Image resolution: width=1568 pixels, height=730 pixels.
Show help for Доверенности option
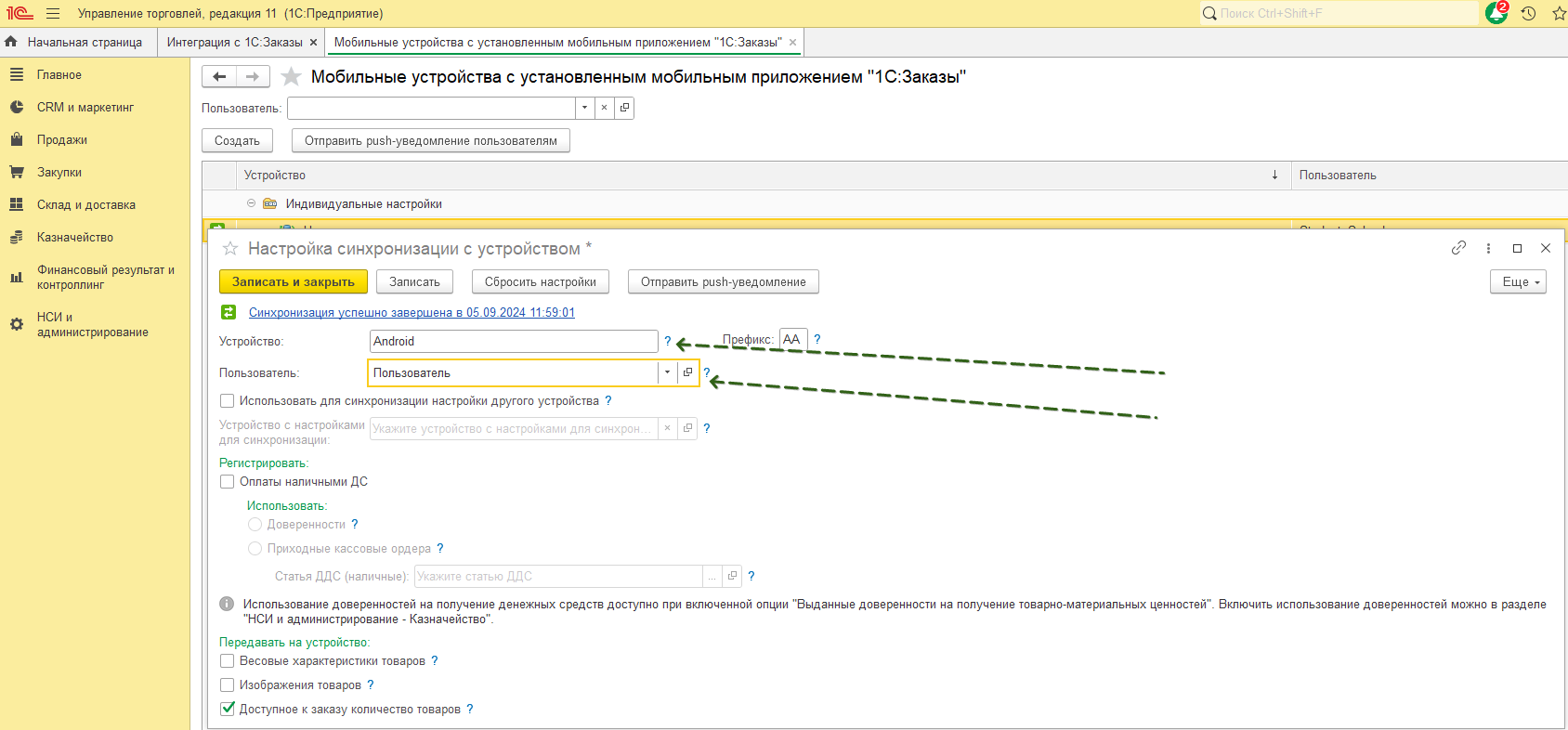355,525
